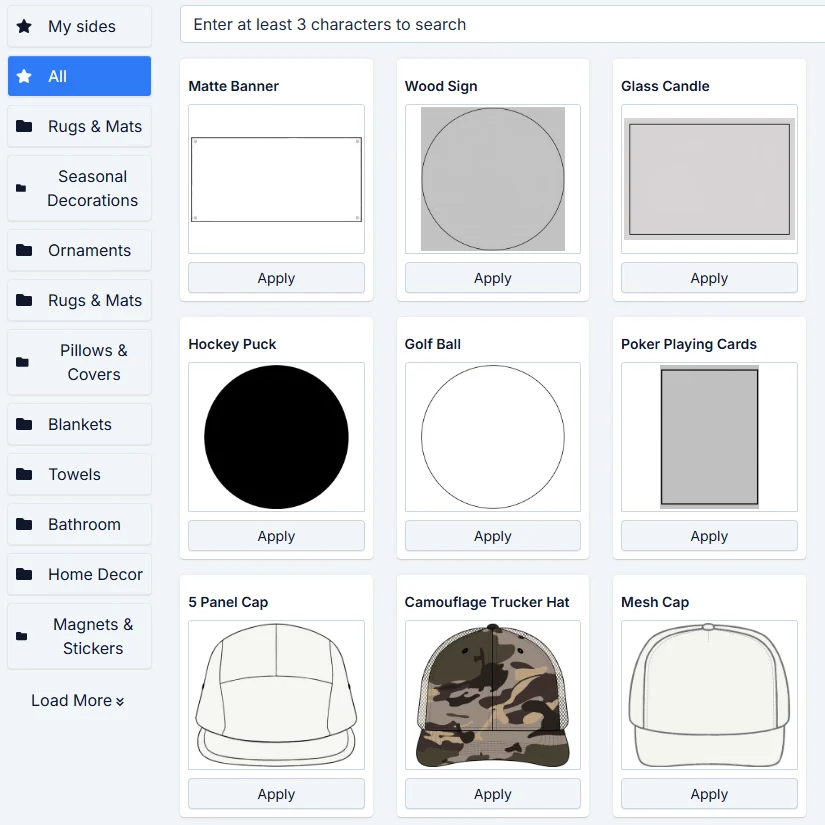825x825 pixels.
Task: Click the folder icon next to Seasonal Decorations
Action: click(x=21, y=188)
